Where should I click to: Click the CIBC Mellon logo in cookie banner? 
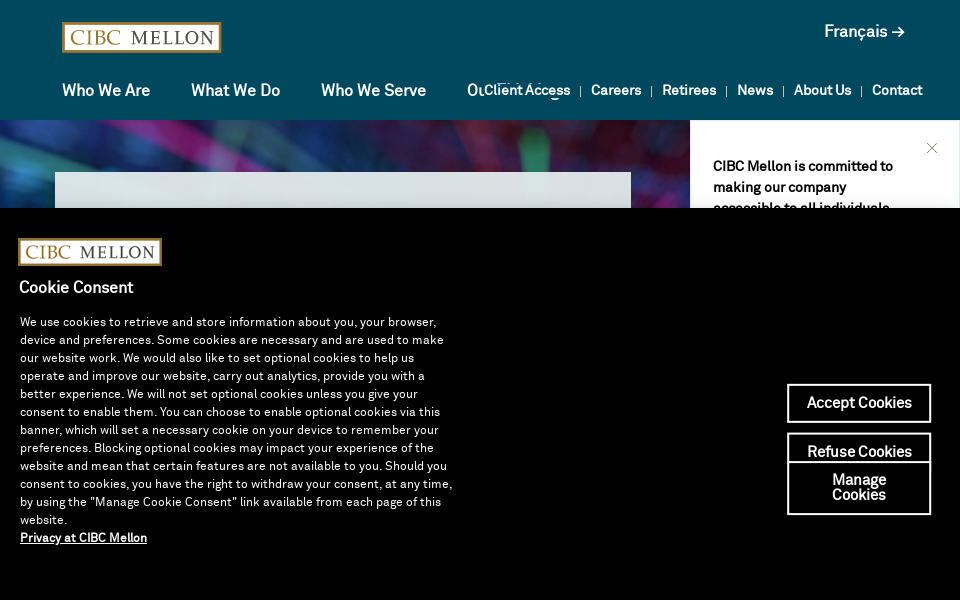coord(90,252)
